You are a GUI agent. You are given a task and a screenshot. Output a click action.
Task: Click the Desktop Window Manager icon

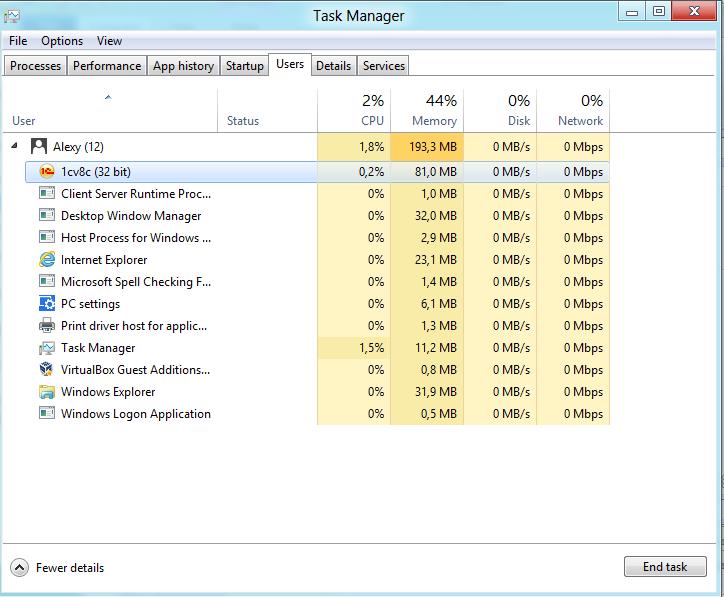[47, 215]
